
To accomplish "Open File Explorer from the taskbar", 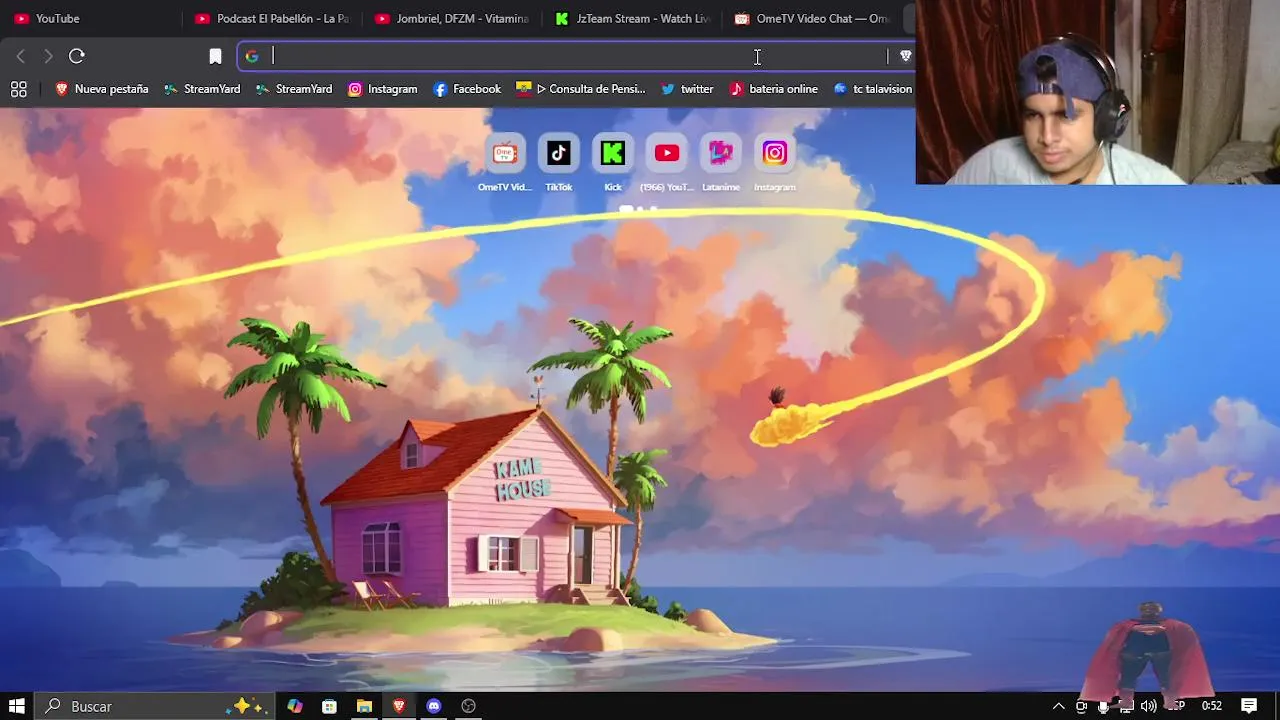I will (x=364, y=706).
